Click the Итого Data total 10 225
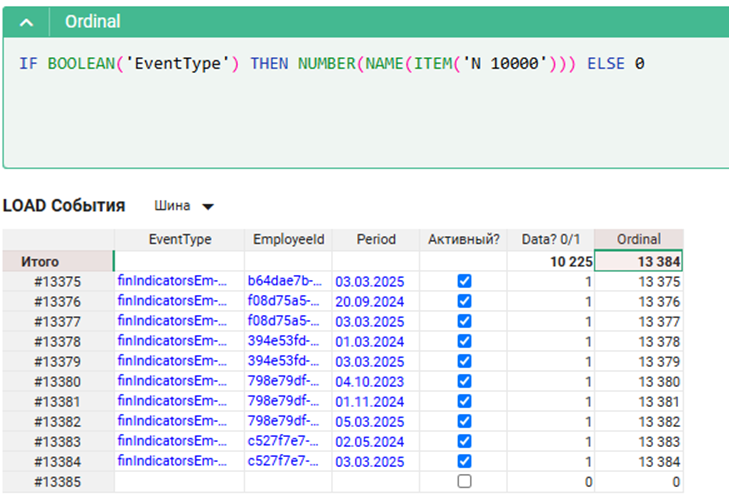This screenshot has height=498, width=729. pos(550,261)
